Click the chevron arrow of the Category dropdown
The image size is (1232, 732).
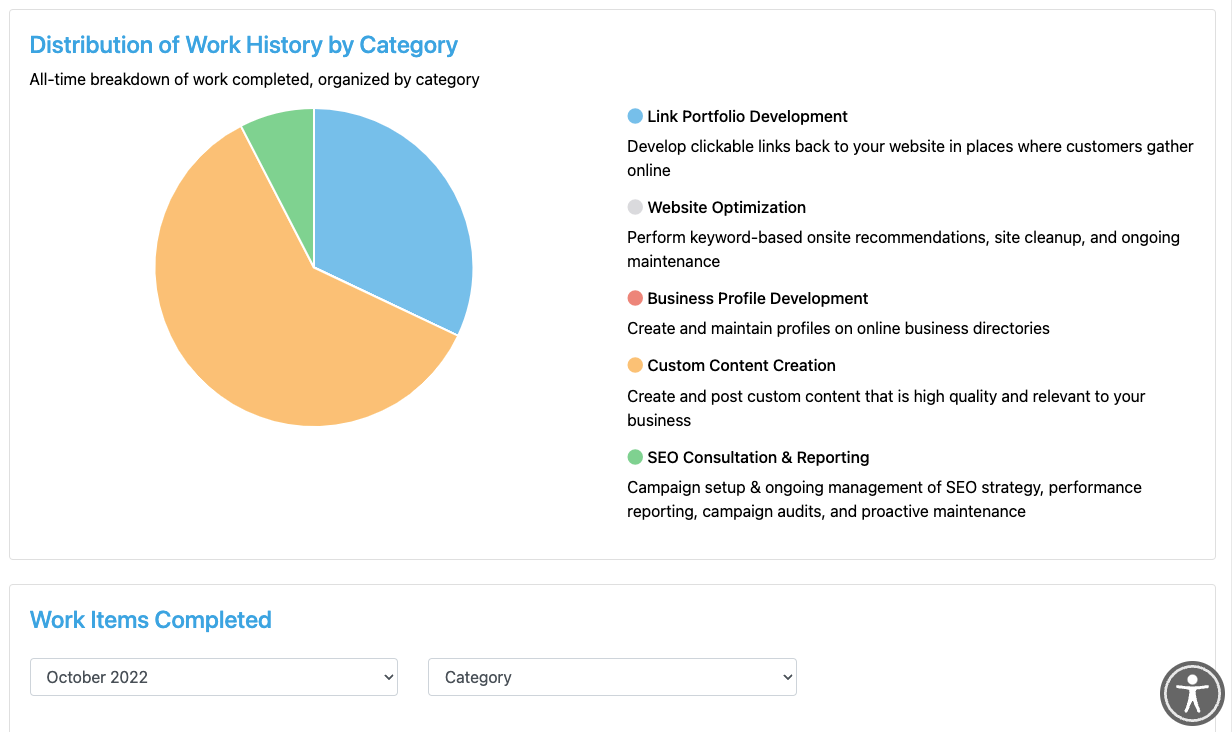click(x=787, y=677)
